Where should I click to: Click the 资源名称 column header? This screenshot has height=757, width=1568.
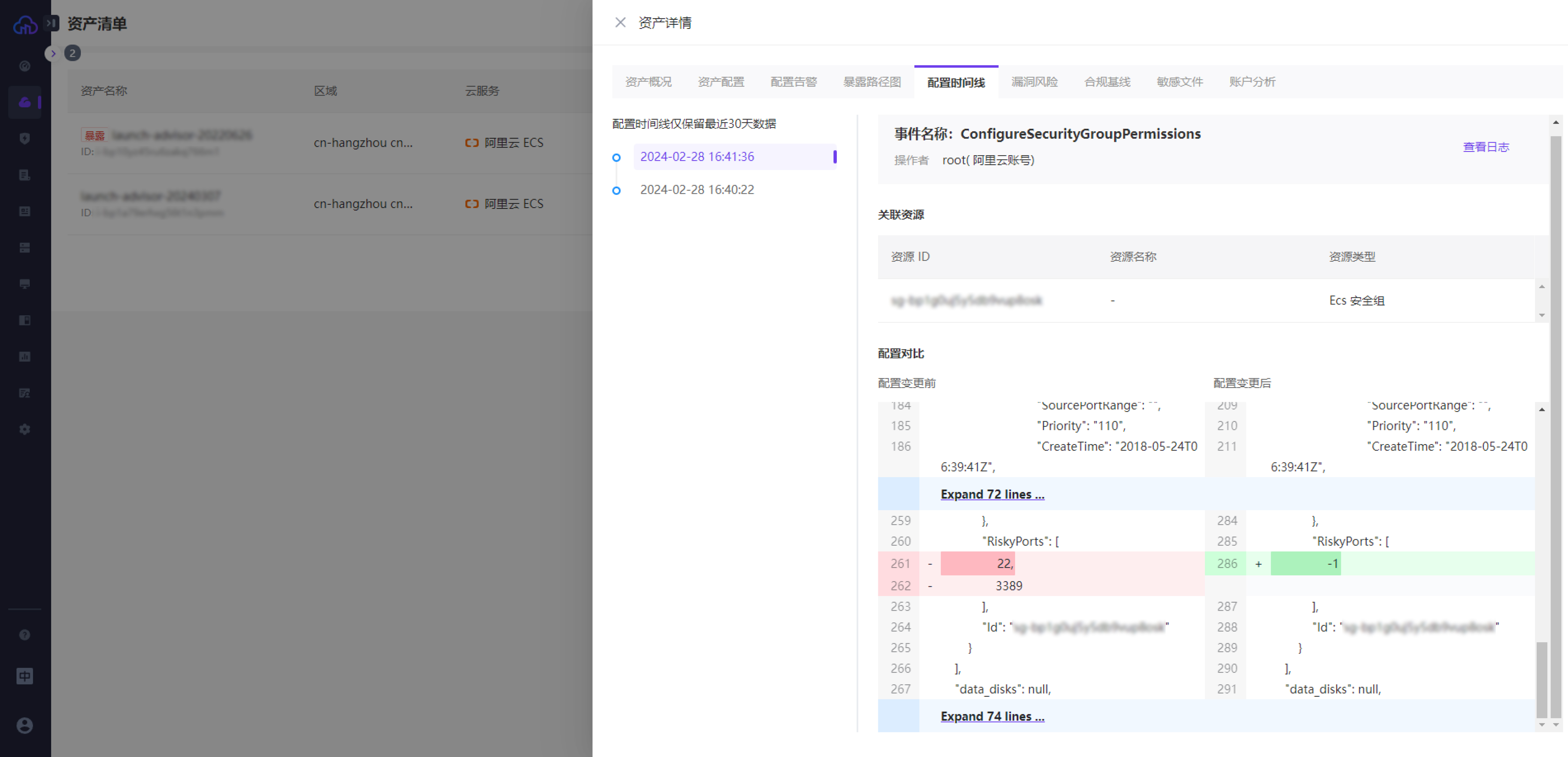(x=1133, y=257)
